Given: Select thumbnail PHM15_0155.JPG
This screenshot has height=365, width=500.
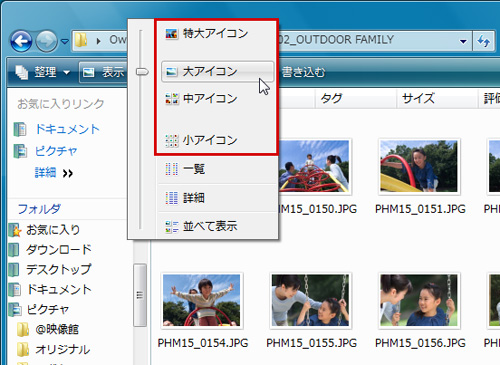Looking at the screenshot, I should pyautogui.click(x=310, y=301).
